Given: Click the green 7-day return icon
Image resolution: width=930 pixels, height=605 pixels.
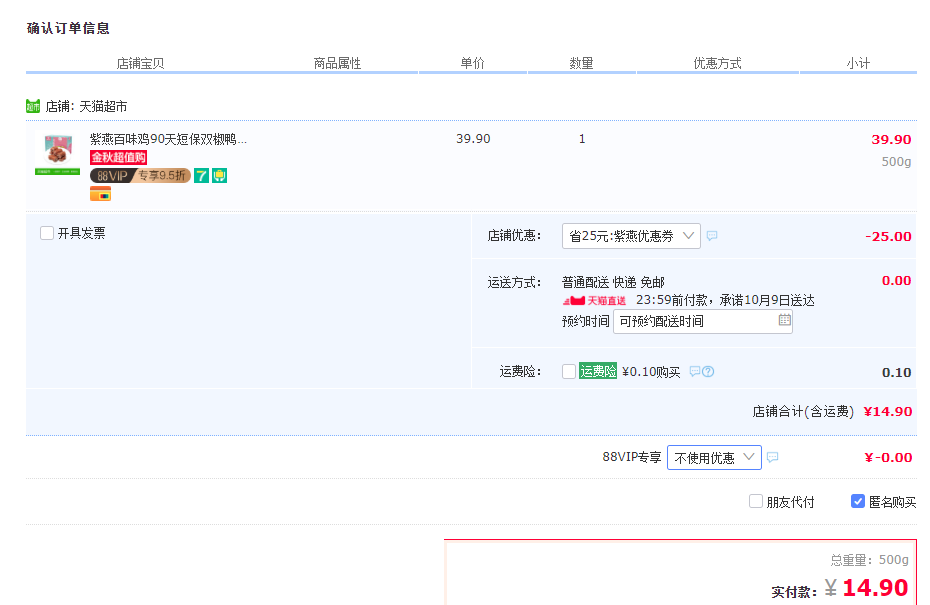Looking at the screenshot, I should [x=202, y=176].
